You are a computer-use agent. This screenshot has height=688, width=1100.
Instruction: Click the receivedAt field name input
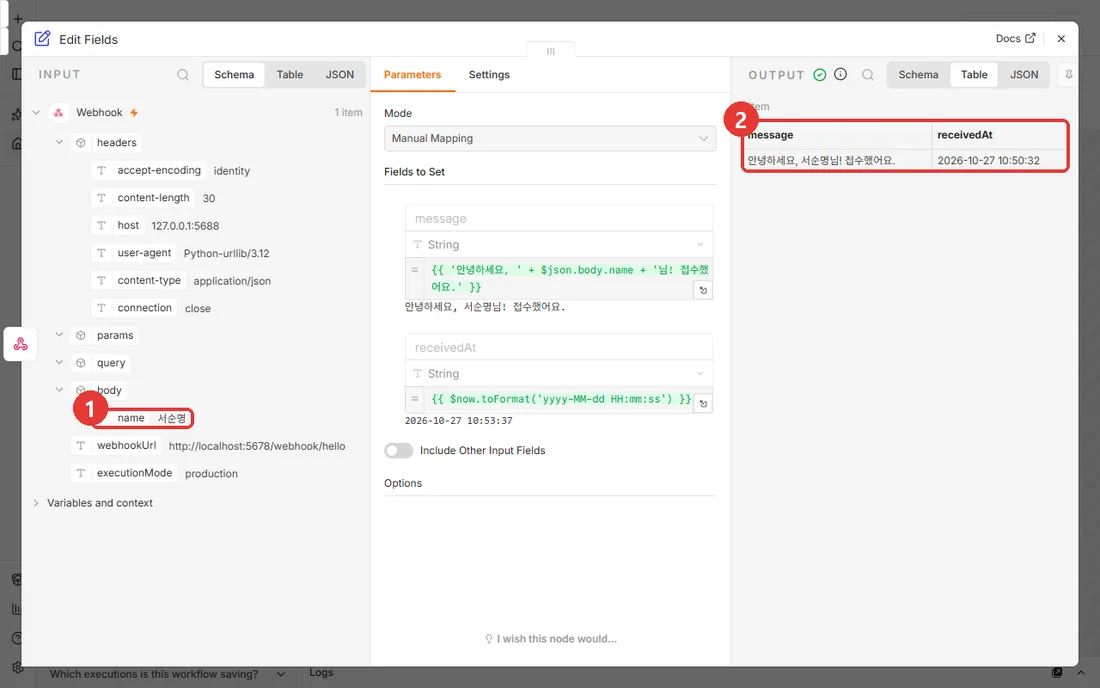tap(558, 347)
